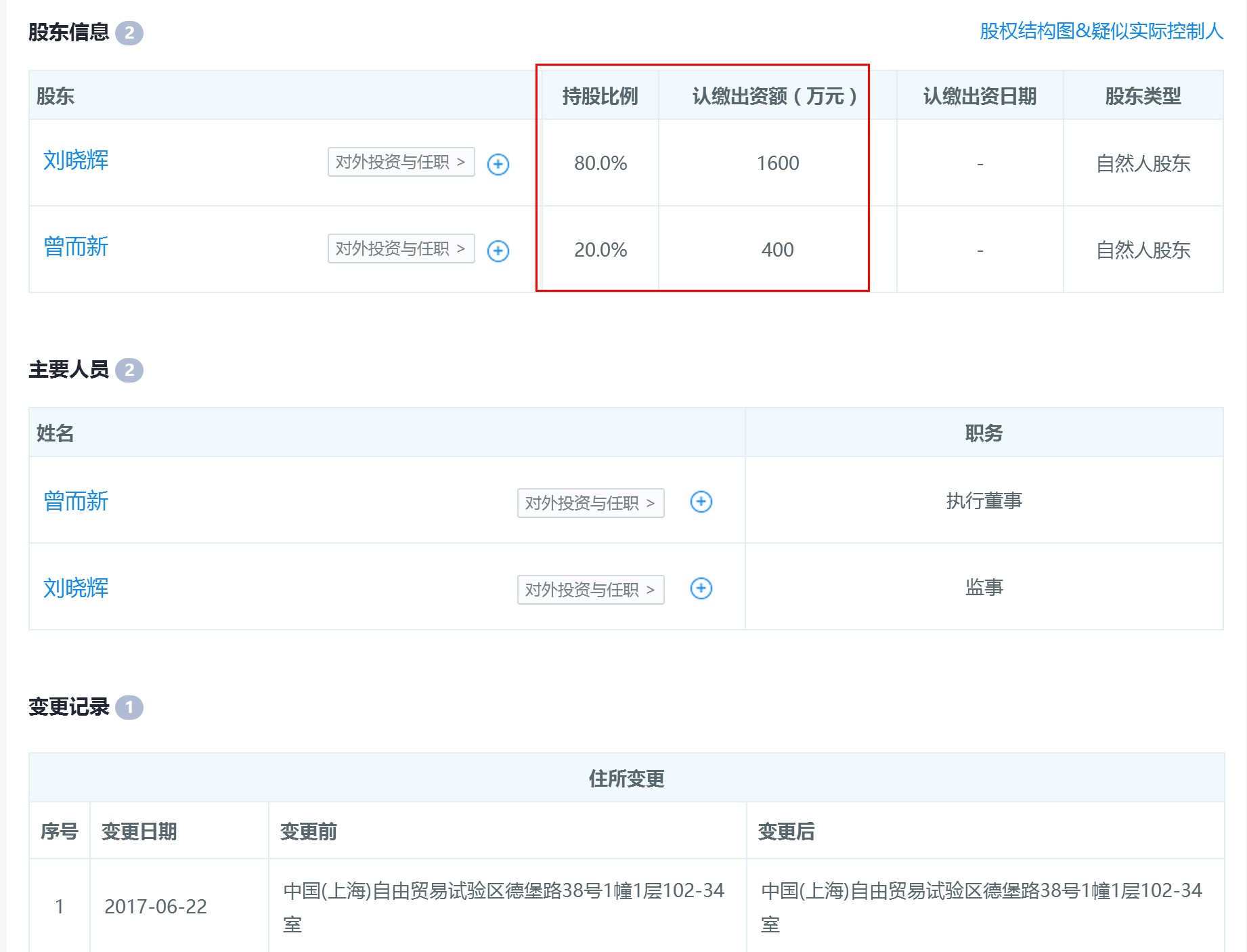Viewport: 1247px width, 952px height.
Task: Open 曾而新 profile from shareholder list
Action: click(76, 247)
